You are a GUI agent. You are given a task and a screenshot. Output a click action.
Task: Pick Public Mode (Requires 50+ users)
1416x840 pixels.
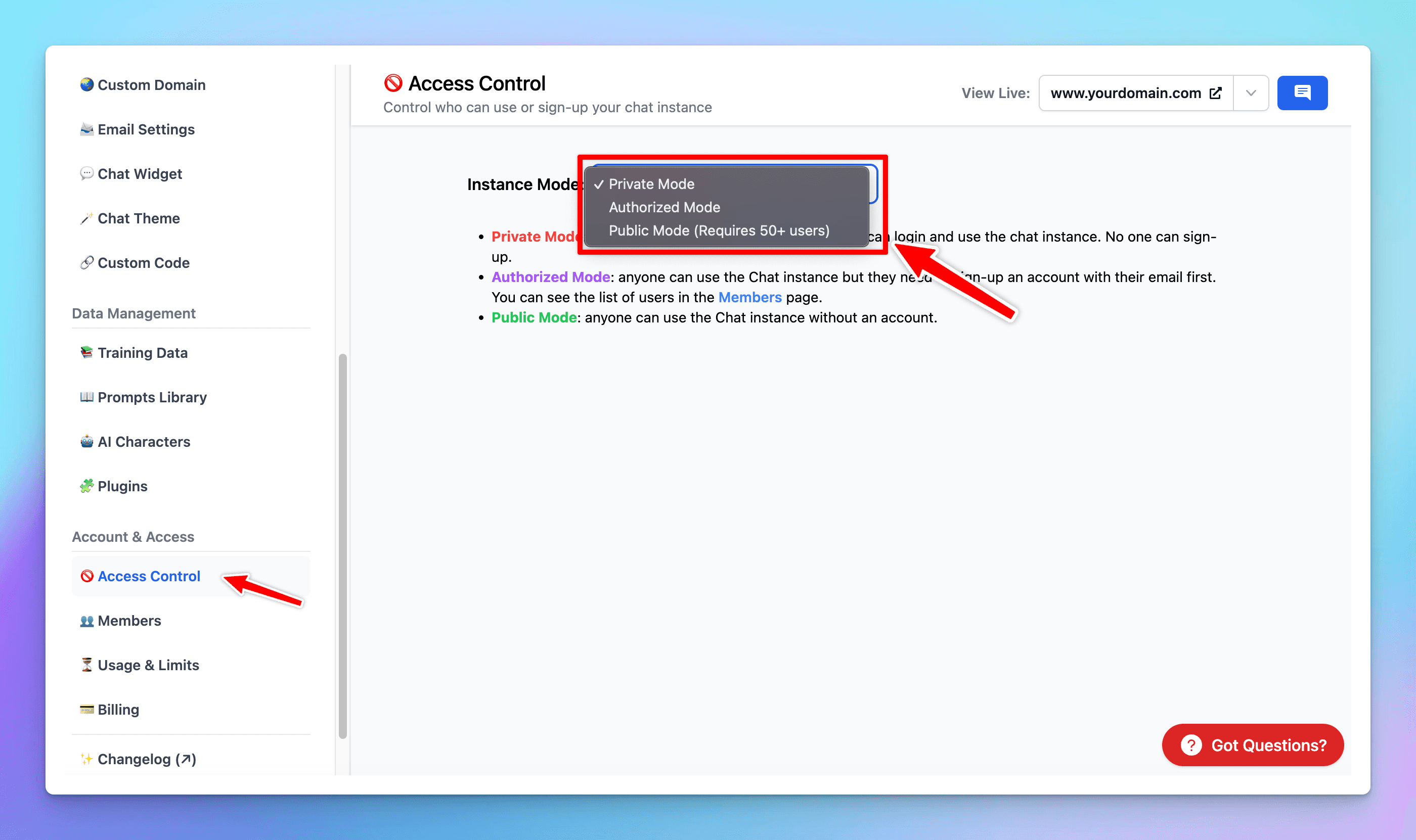click(718, 230)
